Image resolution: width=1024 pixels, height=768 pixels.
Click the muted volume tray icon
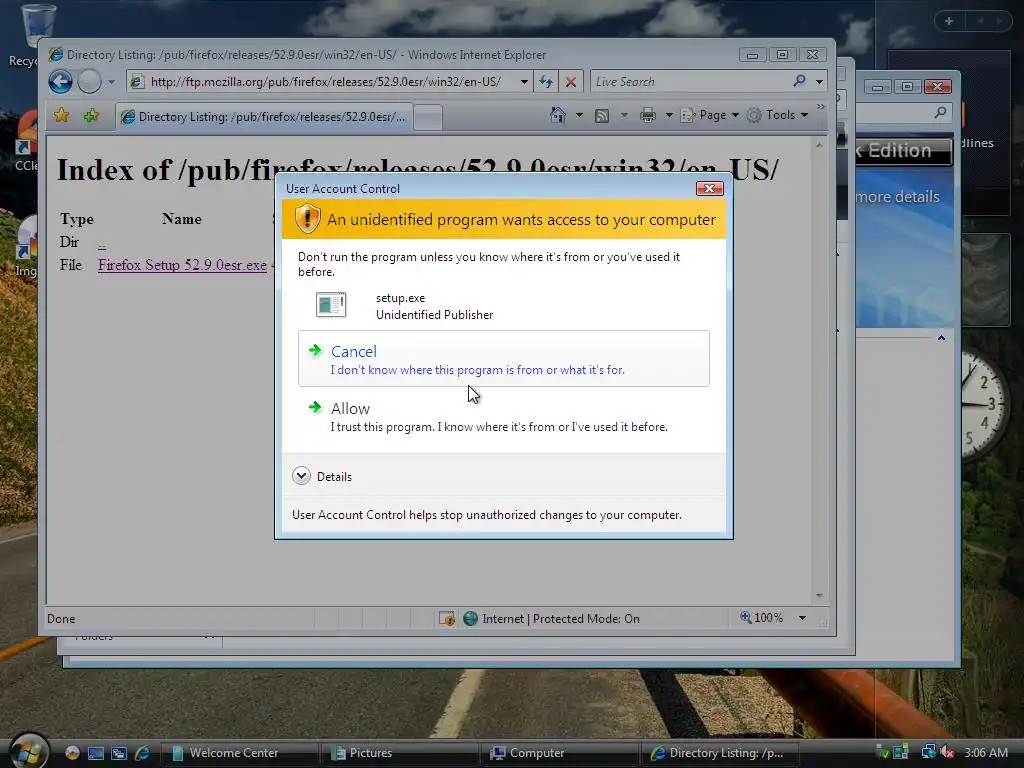948,752
